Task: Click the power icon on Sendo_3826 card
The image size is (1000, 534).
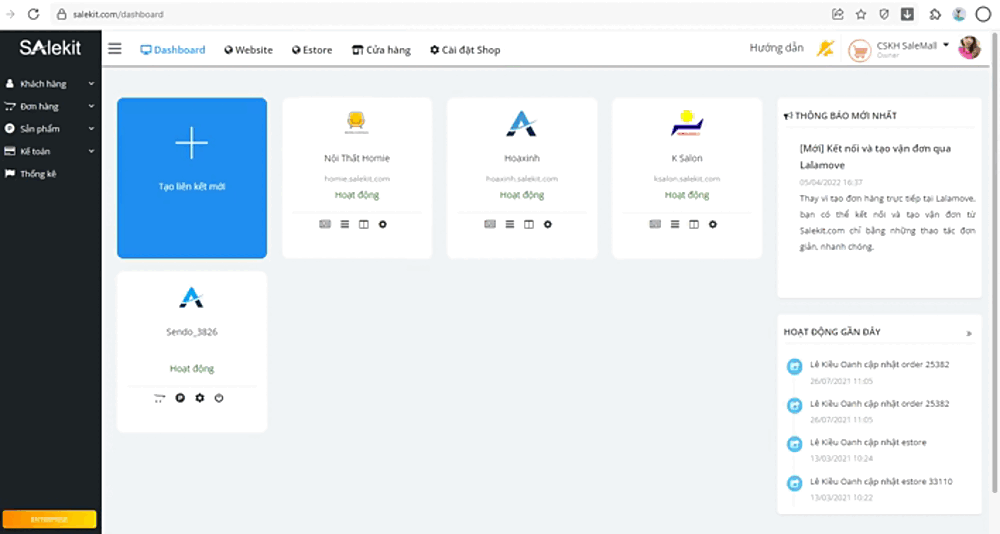Action: coord(219,398)
